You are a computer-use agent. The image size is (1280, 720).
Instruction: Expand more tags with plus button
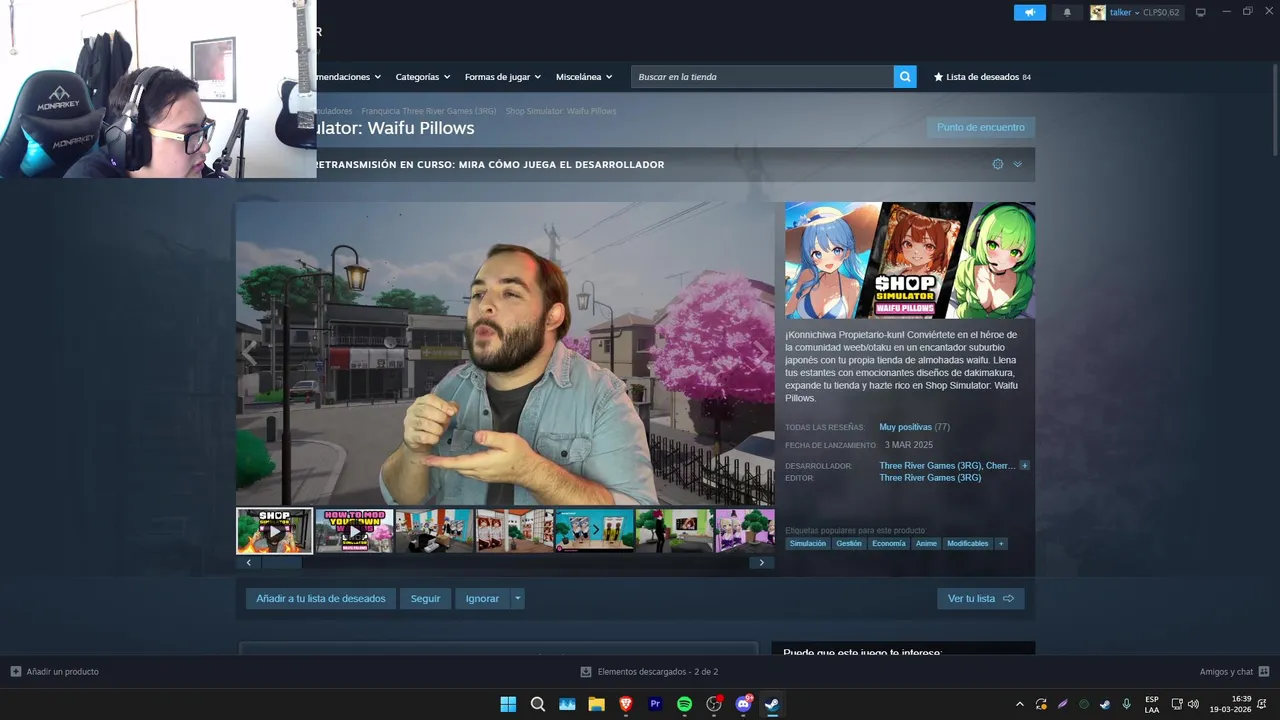(x=1001, y=544)
